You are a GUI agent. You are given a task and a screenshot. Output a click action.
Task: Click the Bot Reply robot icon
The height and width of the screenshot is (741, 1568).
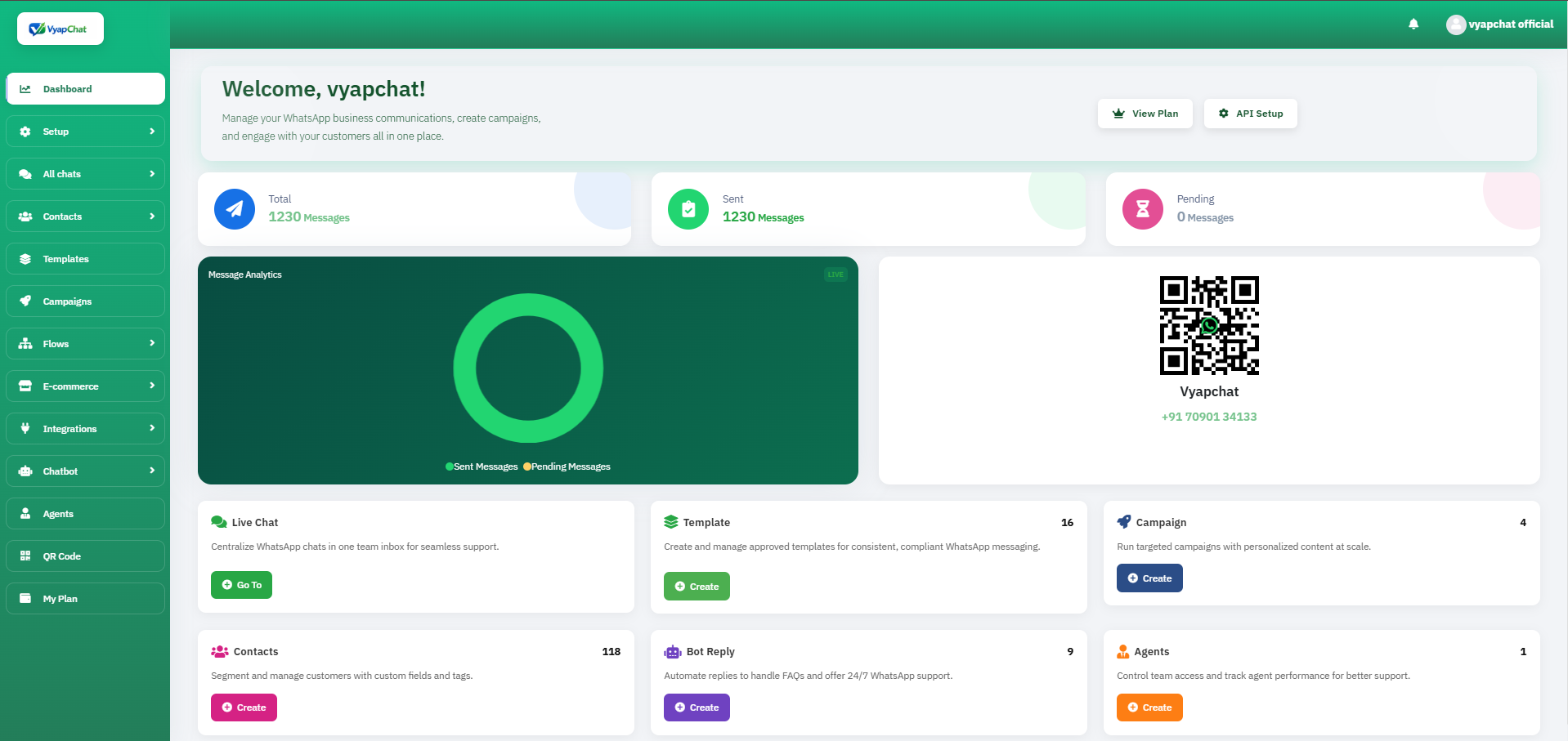(x=673, y=652)
